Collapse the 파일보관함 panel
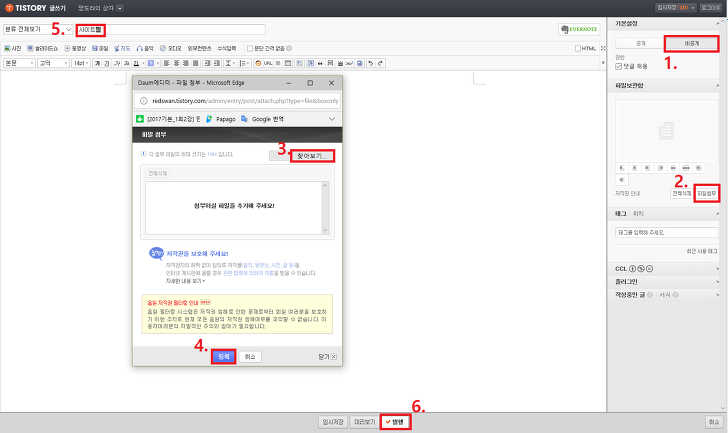 click(717, 85)
